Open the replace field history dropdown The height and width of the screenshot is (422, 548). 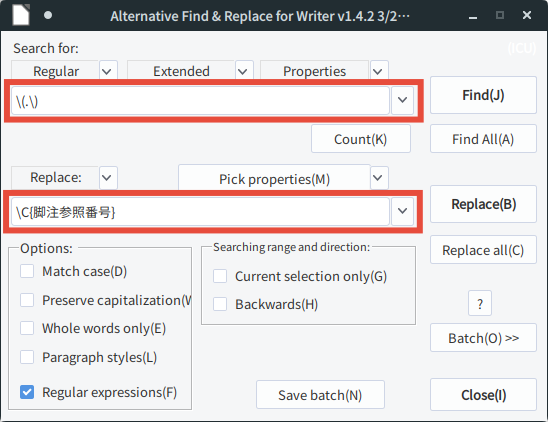tap(402, 211)
